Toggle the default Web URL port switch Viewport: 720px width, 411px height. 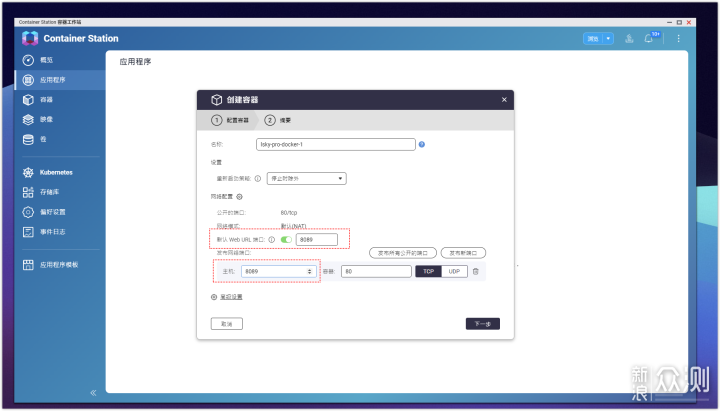pyautogui.click(x=287, y=240)
